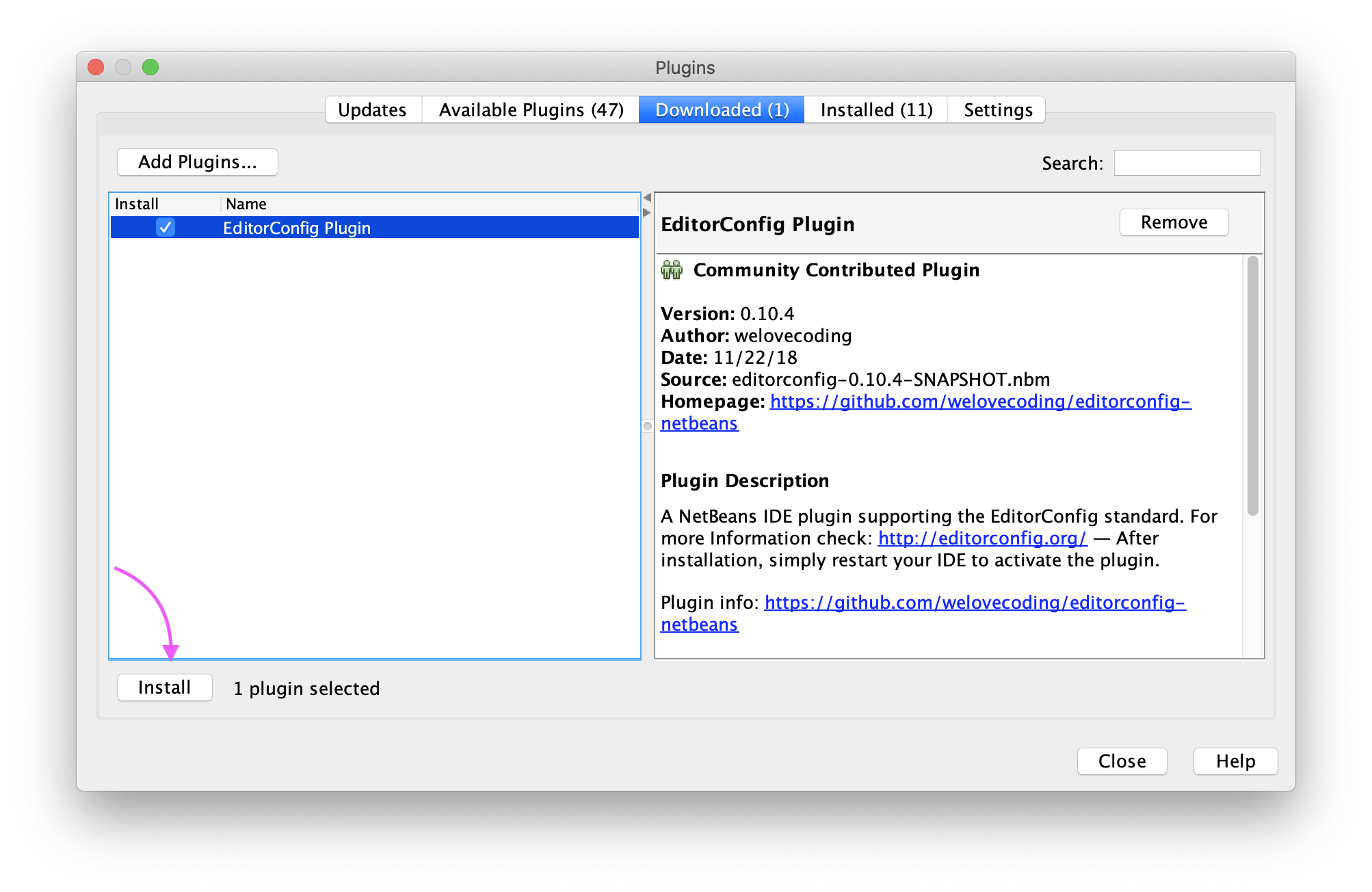Open the Available Plugins (47) tab
Image resolution: width=1372 pixels, height=892 pixels.
pyautogui.click(x=531, y=110)
